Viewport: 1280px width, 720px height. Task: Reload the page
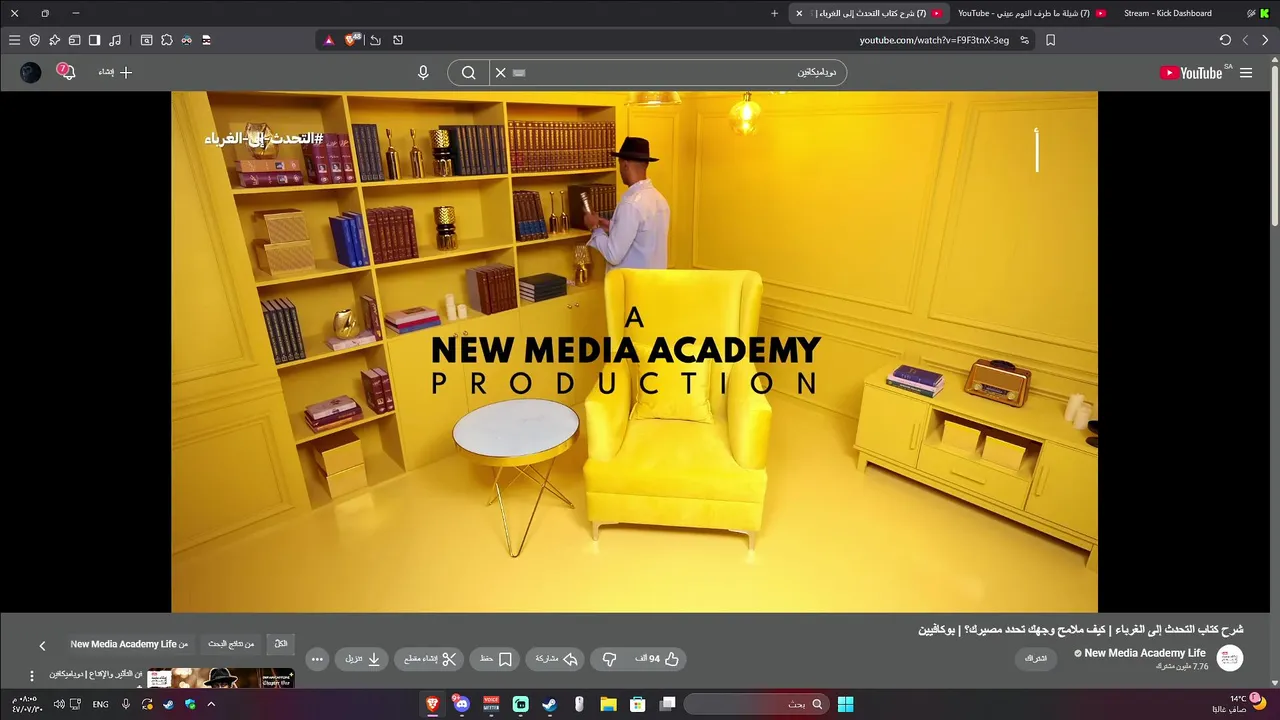click(x=1225, y=40)
